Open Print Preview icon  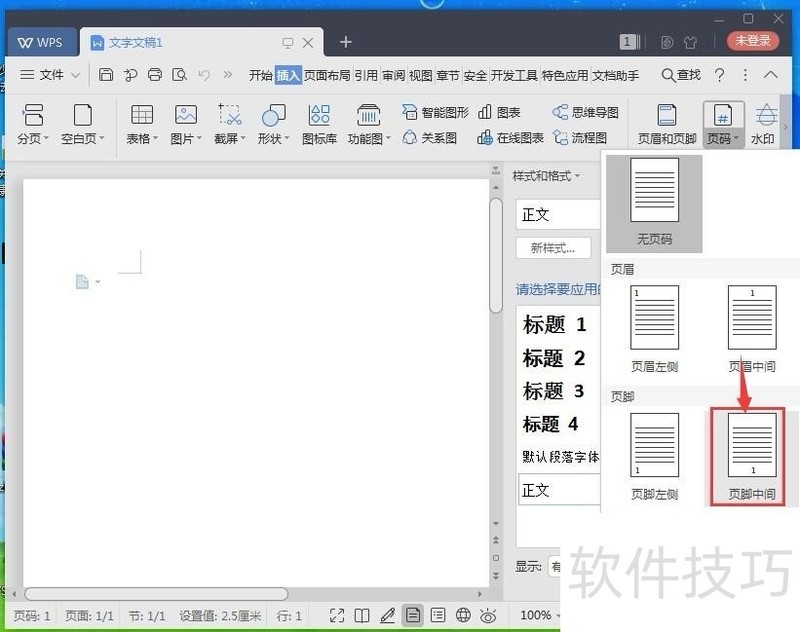click(x=180, y=75)
